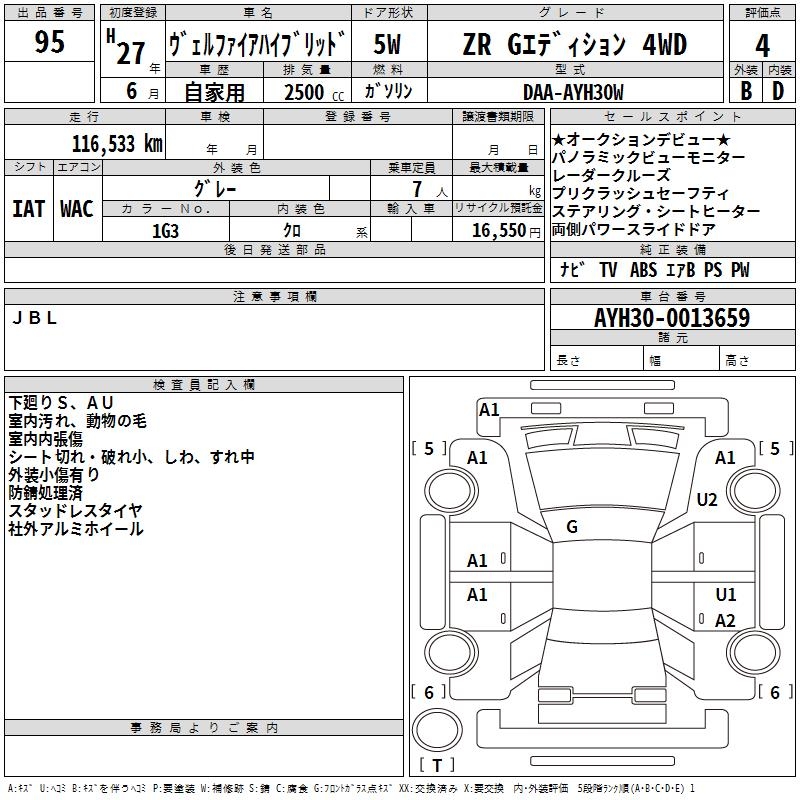
Task: Click the damage code legend line at bottom
Action: tap(351, 788)
